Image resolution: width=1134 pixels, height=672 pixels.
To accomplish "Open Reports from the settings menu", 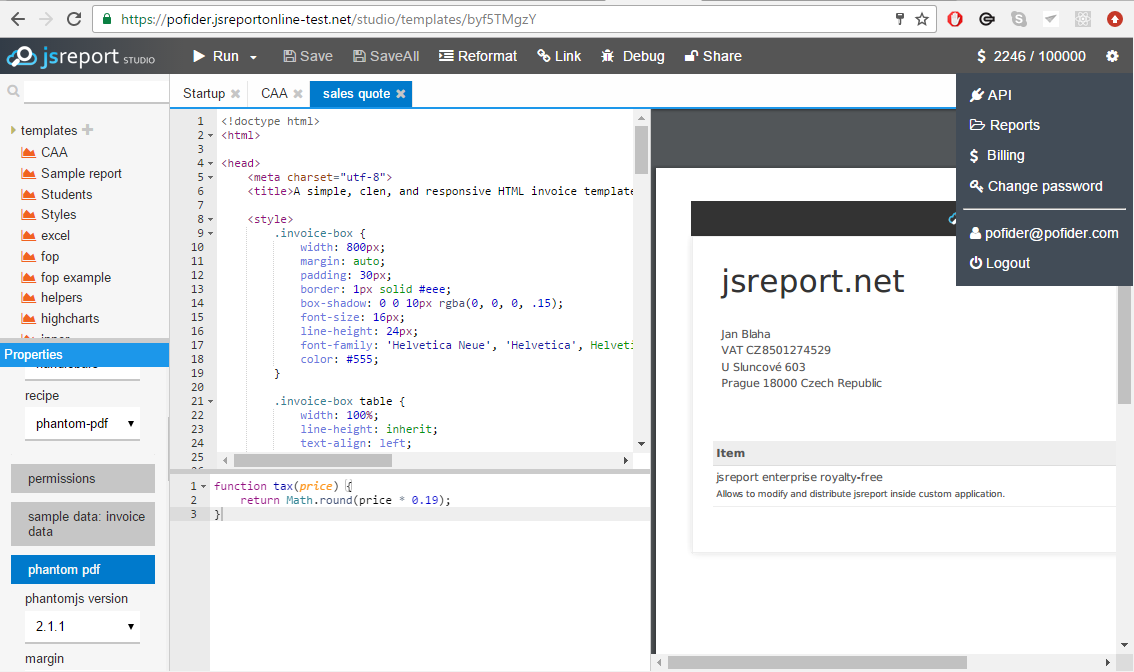I will click(1005, 125).
